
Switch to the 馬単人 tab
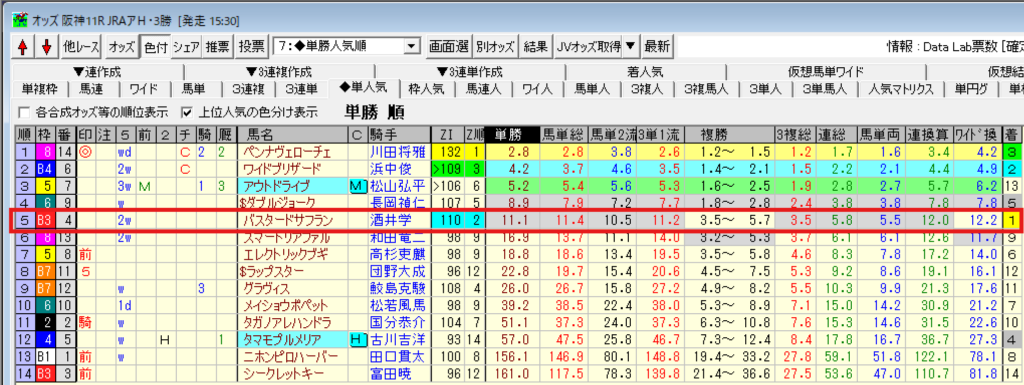point(592,88)
